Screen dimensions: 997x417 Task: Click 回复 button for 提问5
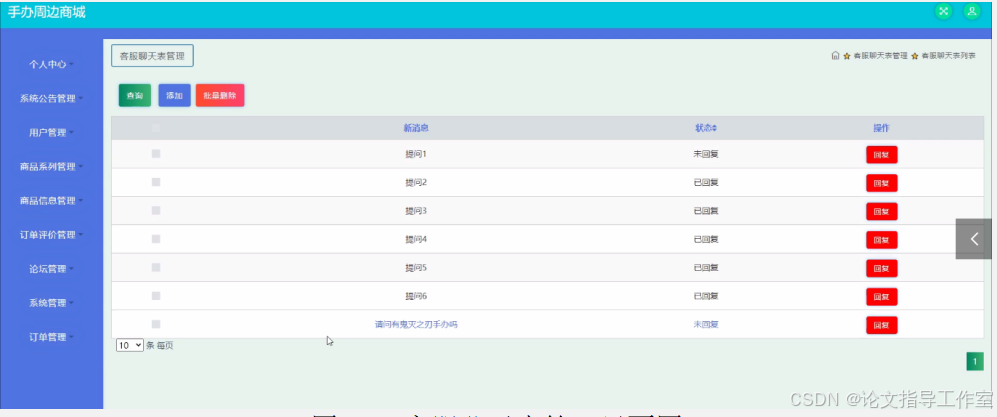tap(881, 268)
